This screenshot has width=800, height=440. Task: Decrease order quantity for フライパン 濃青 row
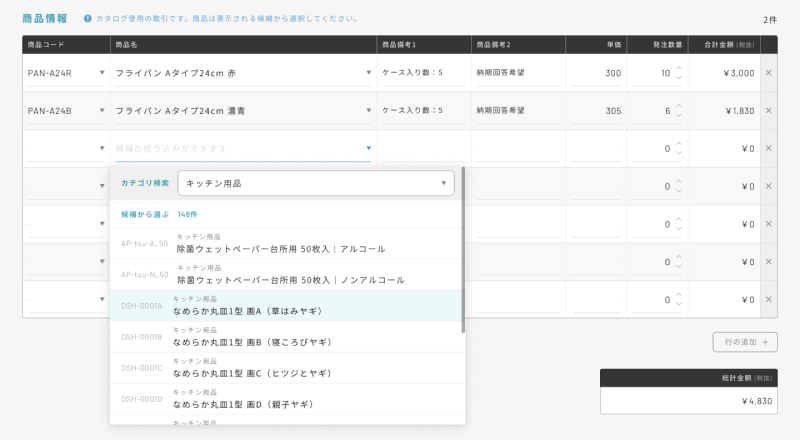pyautogui.click(x=679, y=116)
